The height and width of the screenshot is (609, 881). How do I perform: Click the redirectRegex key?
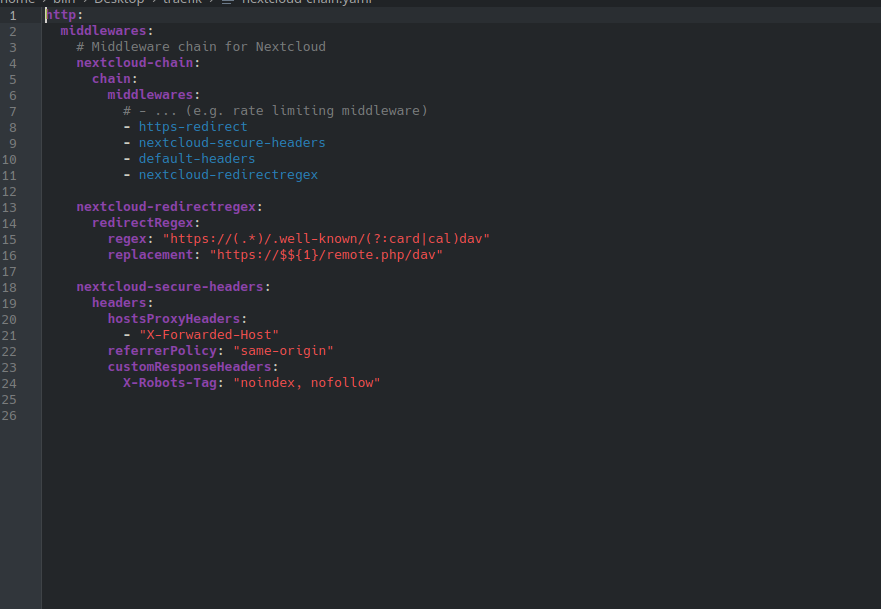pos(143,223)
